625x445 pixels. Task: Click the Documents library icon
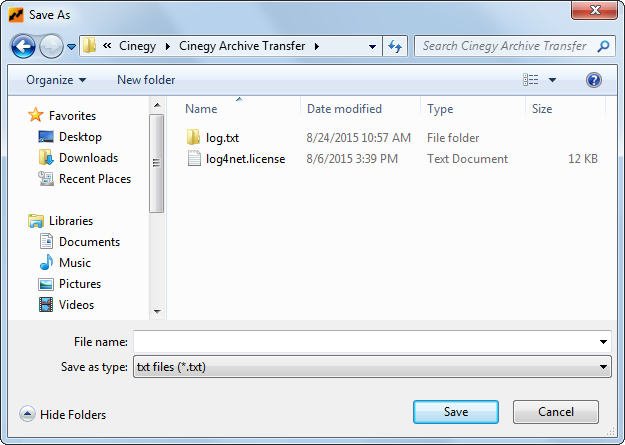(46, 241)
